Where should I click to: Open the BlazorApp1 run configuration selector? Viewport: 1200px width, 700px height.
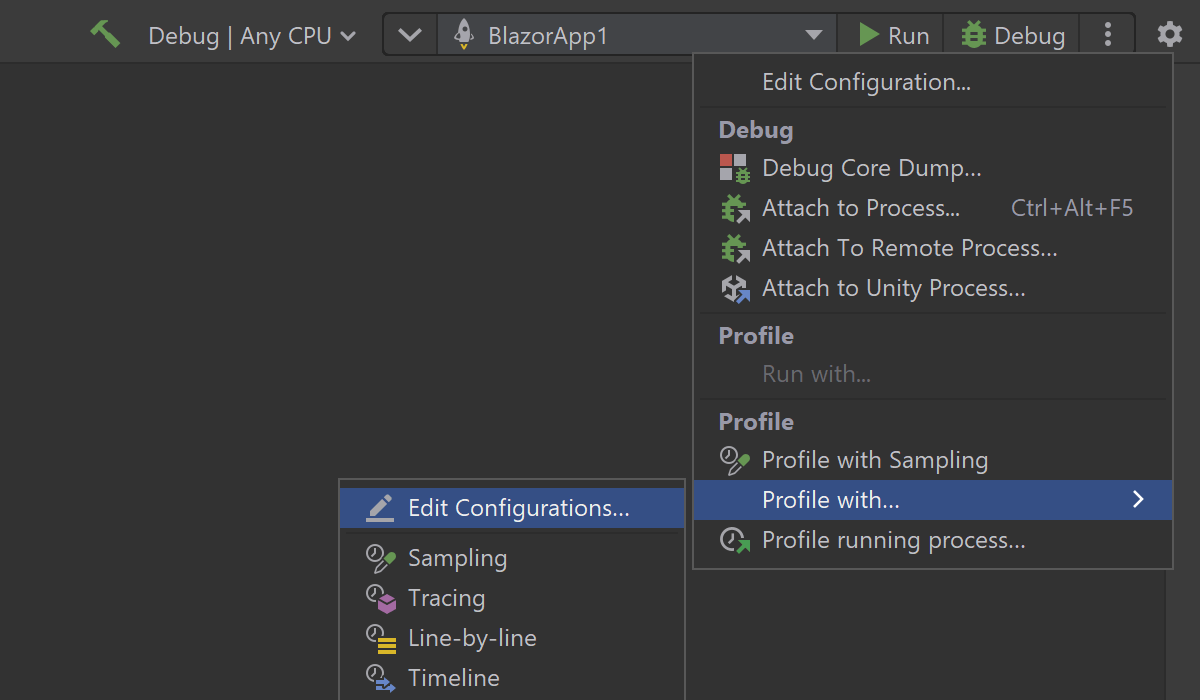[636, 36]
